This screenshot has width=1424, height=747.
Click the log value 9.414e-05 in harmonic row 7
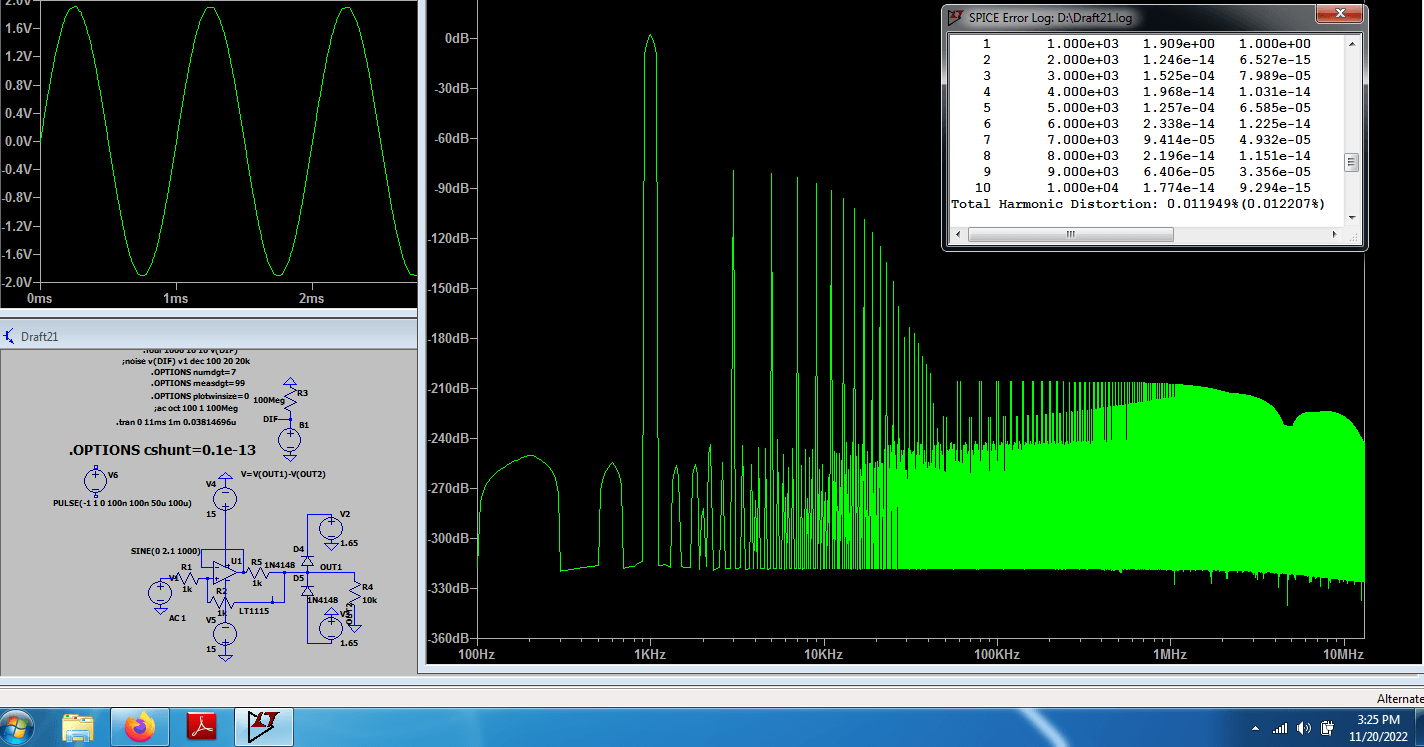coord(1179,140)
